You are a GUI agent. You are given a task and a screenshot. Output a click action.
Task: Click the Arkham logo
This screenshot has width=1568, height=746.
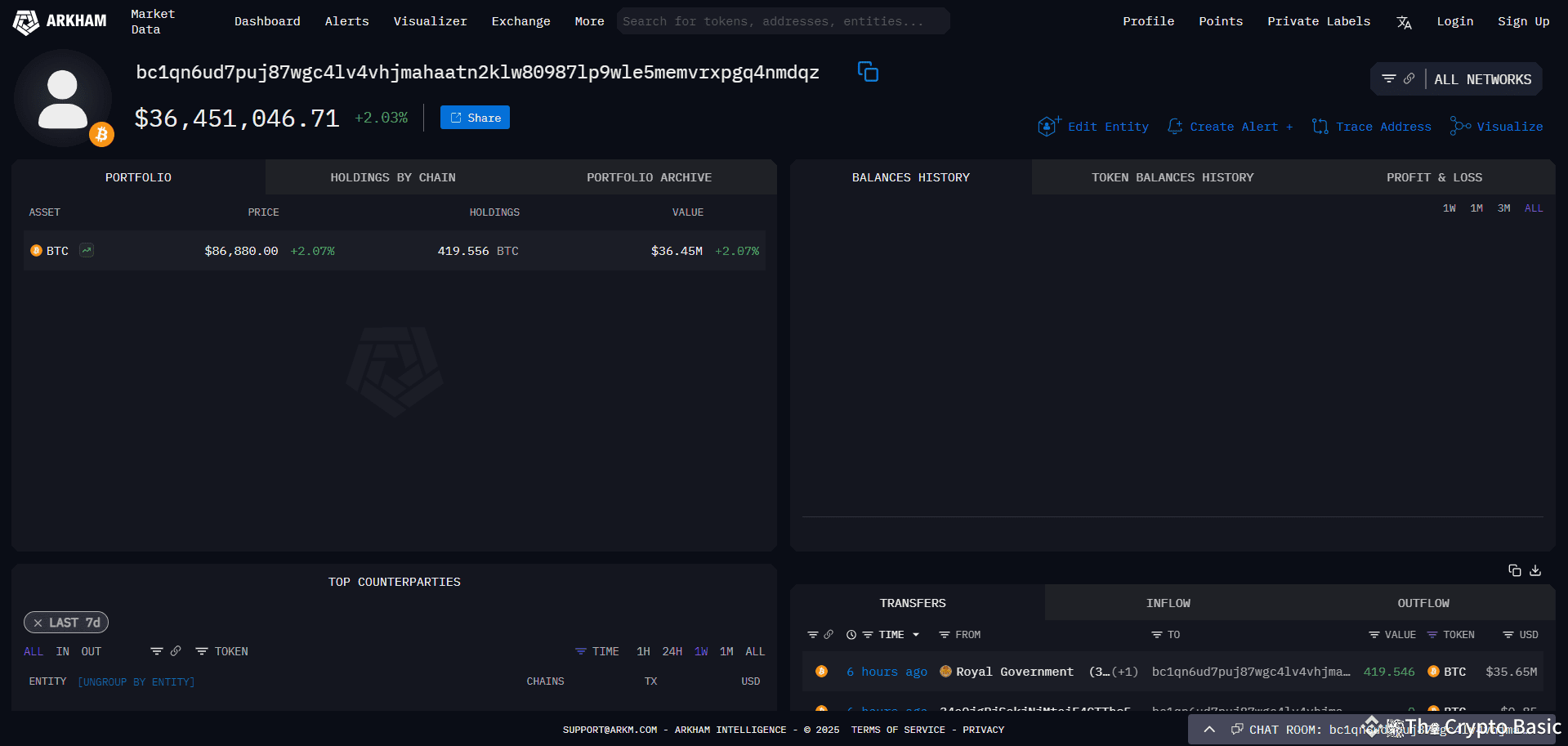click(60, 21)
